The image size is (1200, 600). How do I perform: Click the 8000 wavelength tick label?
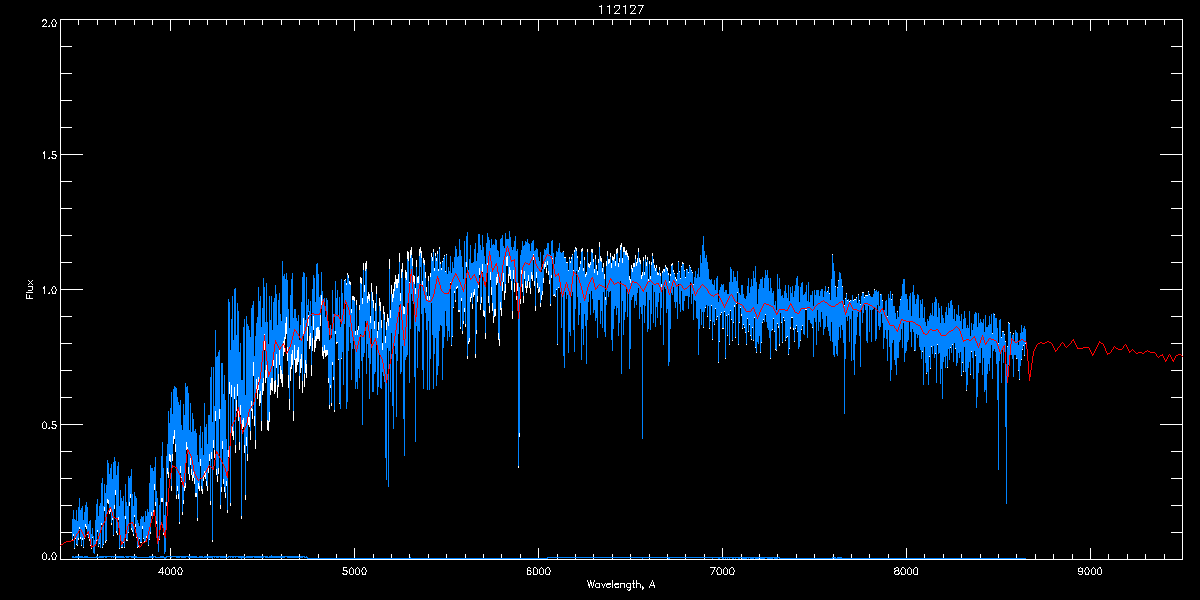click(906, 572)
